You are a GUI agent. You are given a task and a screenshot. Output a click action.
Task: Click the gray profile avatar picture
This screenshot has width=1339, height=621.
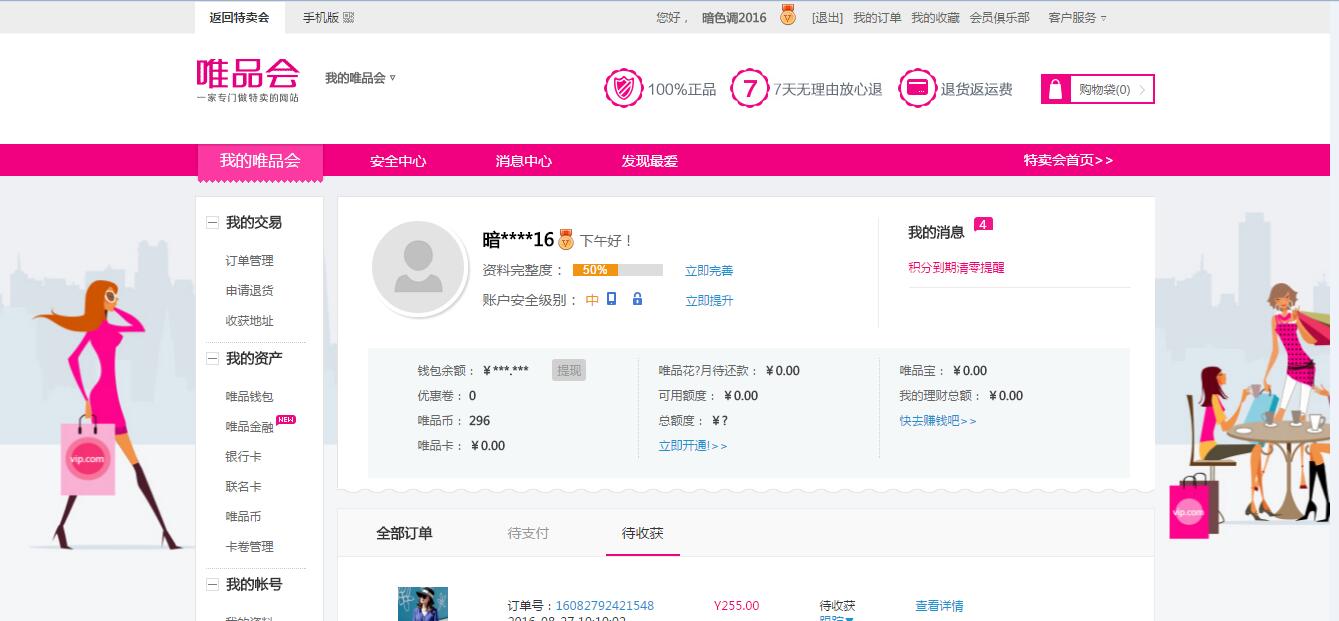pos(418,268)
